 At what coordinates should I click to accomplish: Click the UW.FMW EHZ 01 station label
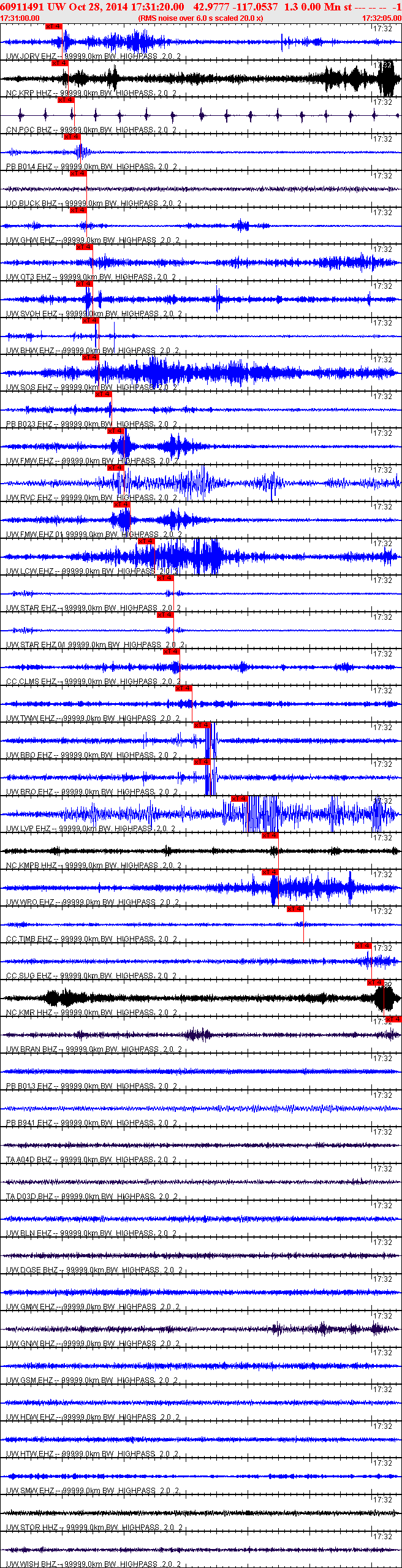pos(35,535)
